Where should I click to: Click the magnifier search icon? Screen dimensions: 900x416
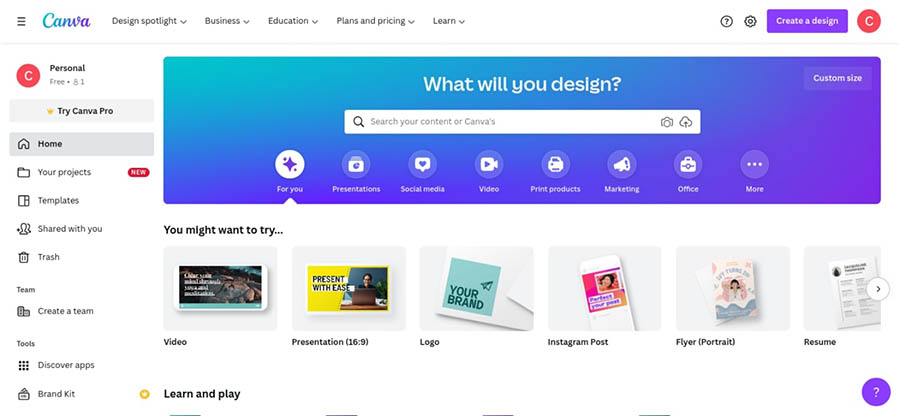point(359,122)
